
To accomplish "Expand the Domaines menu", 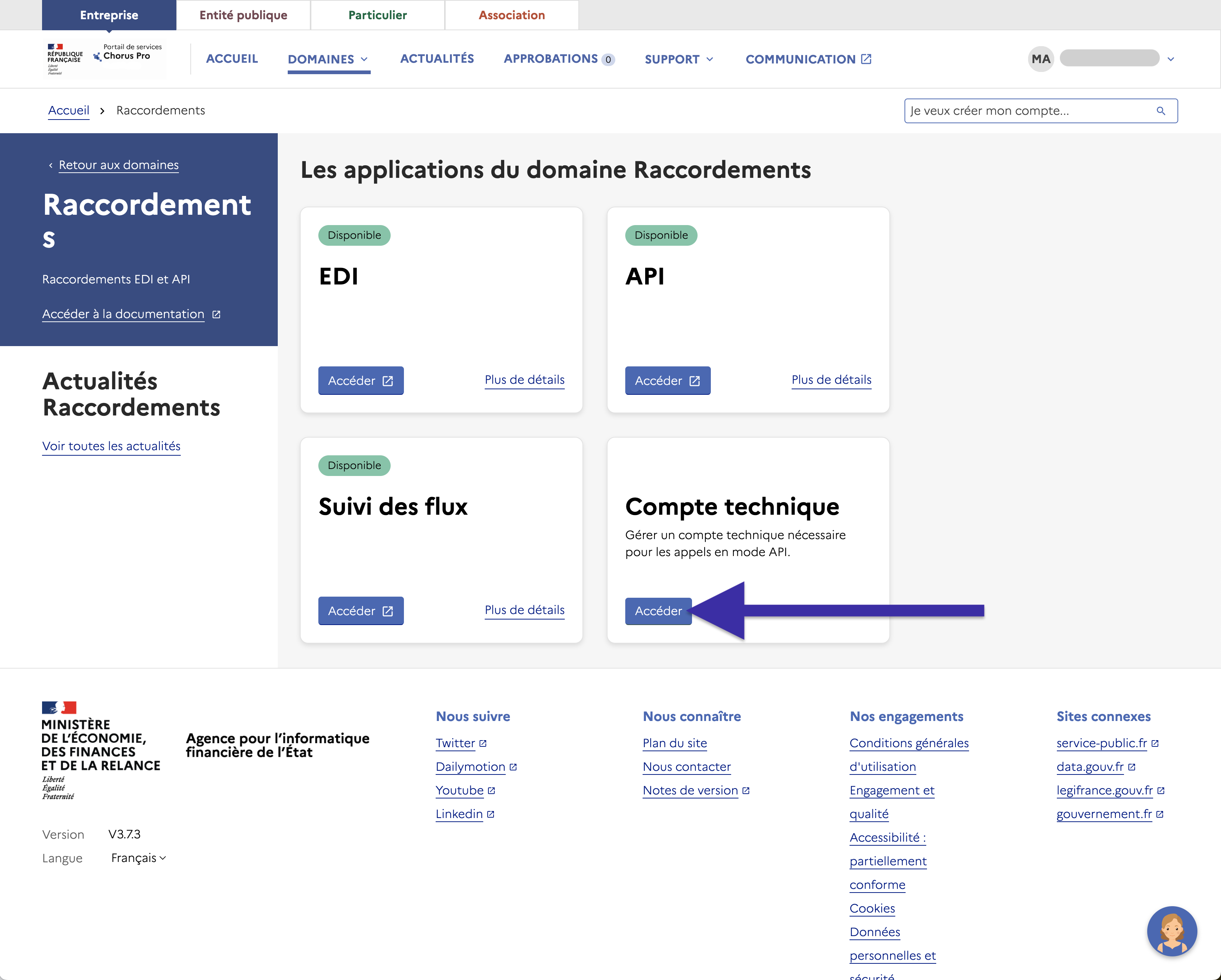I will point(328,59).
